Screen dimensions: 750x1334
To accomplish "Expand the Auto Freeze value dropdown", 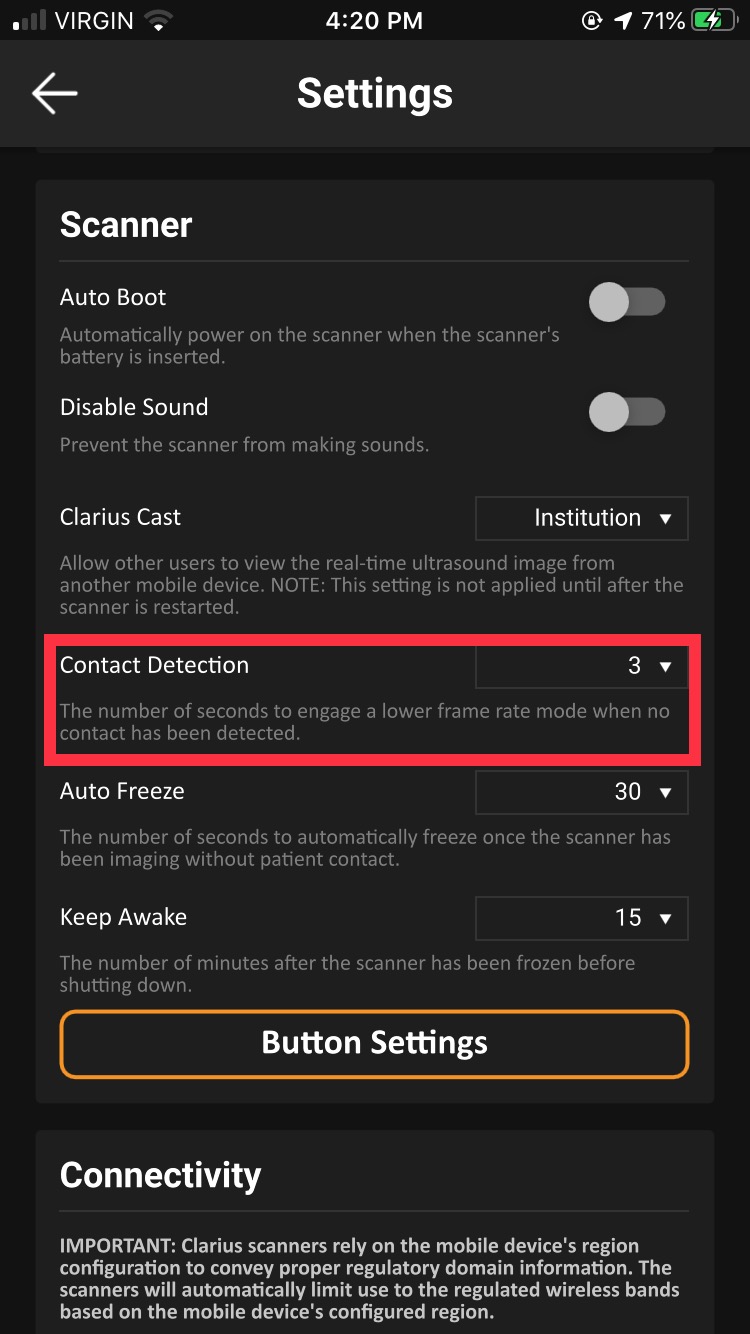I will [582, 792].
